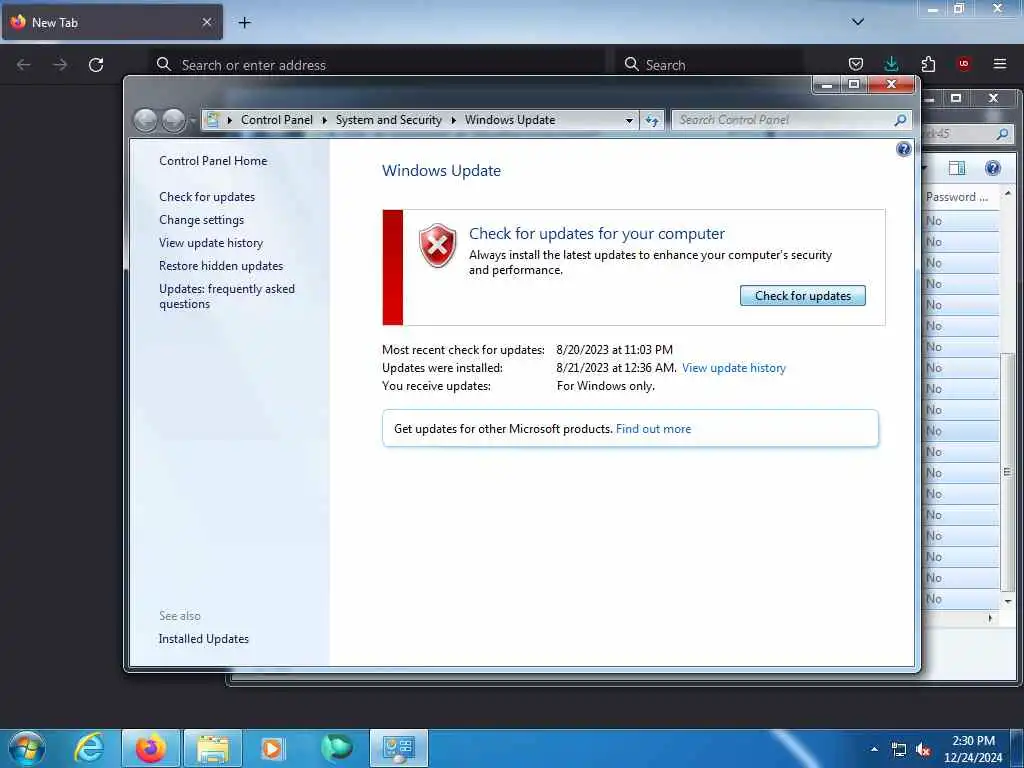
Task: Focus the Firefox Search box
Action: tap(711, 65)
